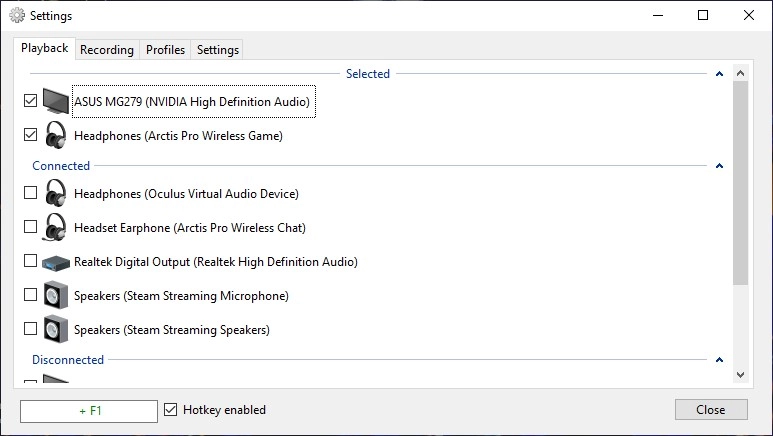
Task: Enable the Realtek Digital Output checkbox
Action: 30,261
